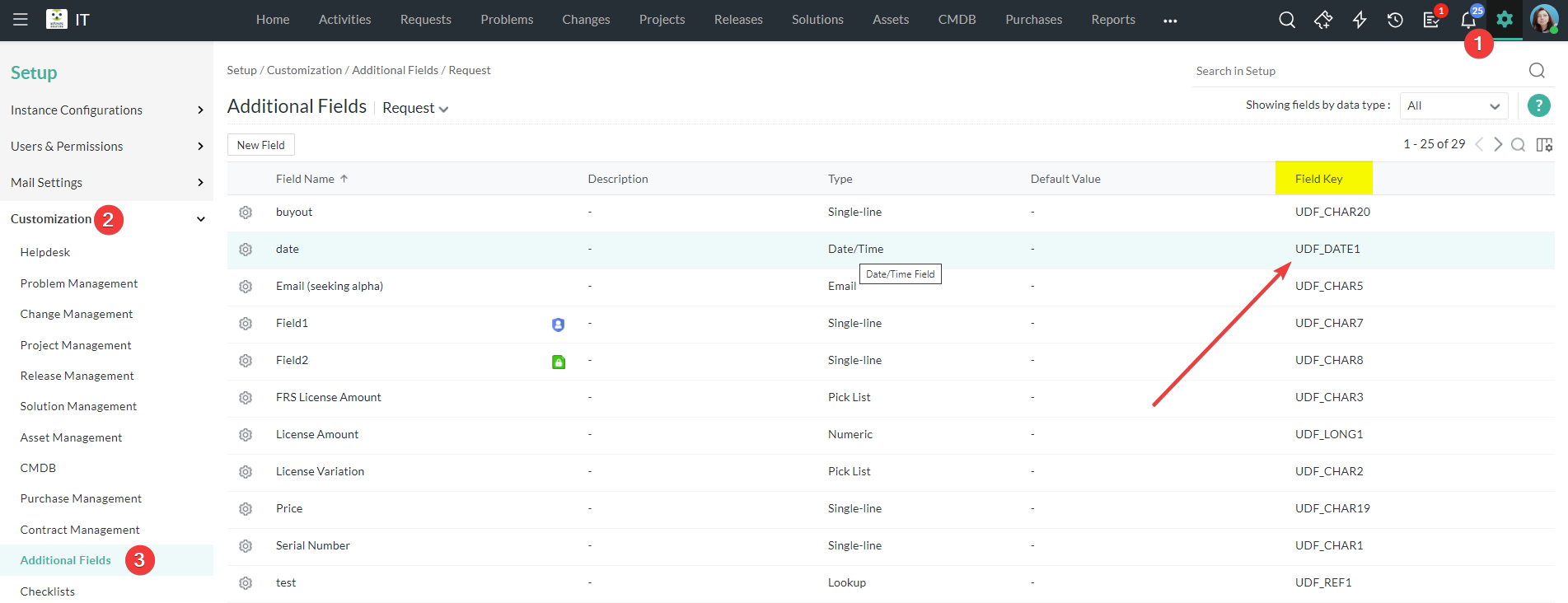Viewport: 1568px width, 603px height.
Task: Click the column chooser icon above table
Action: (1544, 145)
